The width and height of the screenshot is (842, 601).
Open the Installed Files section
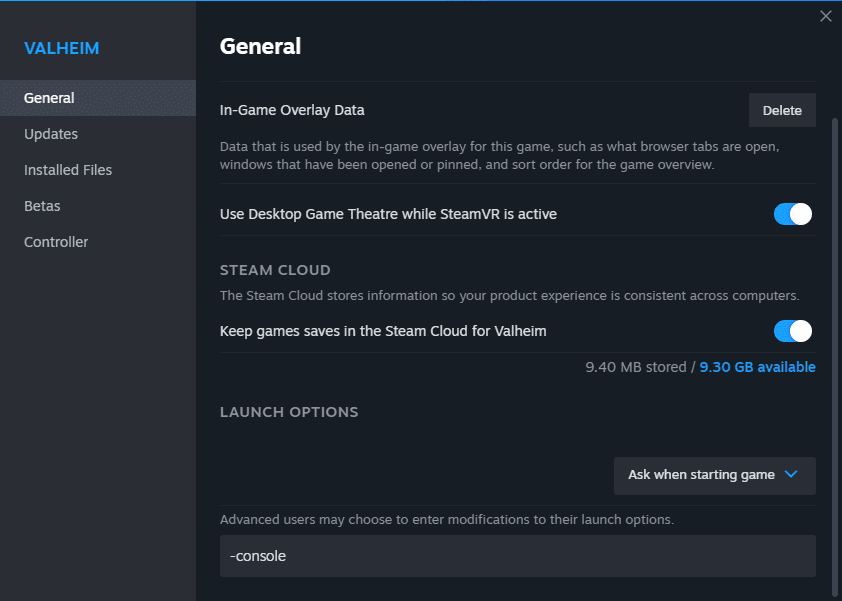click(x=98, y=170)
